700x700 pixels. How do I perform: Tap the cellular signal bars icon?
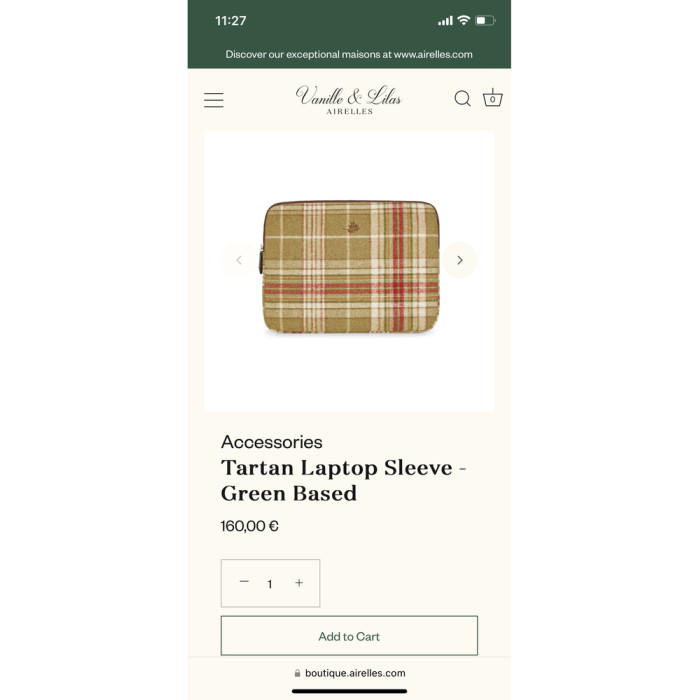[x=445, y=21]
